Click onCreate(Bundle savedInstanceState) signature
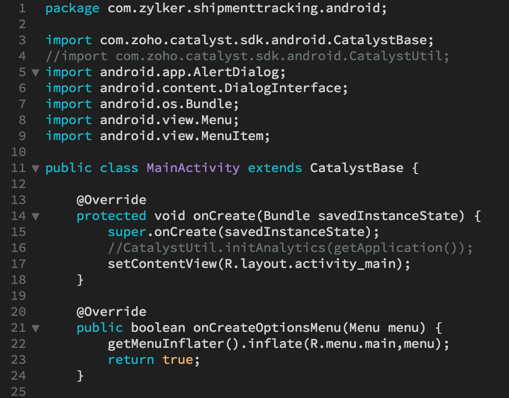This screenshot has height=398, width=509. [x=329, y=216]
